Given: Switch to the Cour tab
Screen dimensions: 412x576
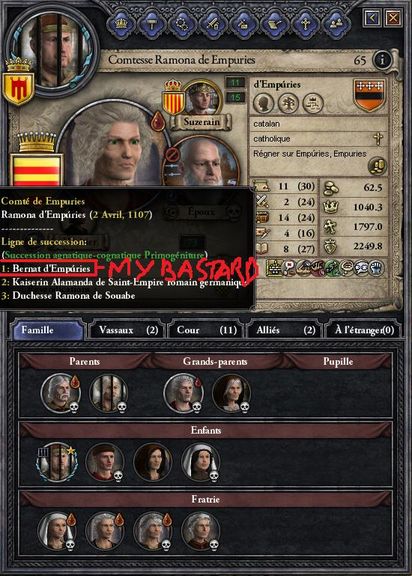Looking at the screenshot, I should (207, 330).
